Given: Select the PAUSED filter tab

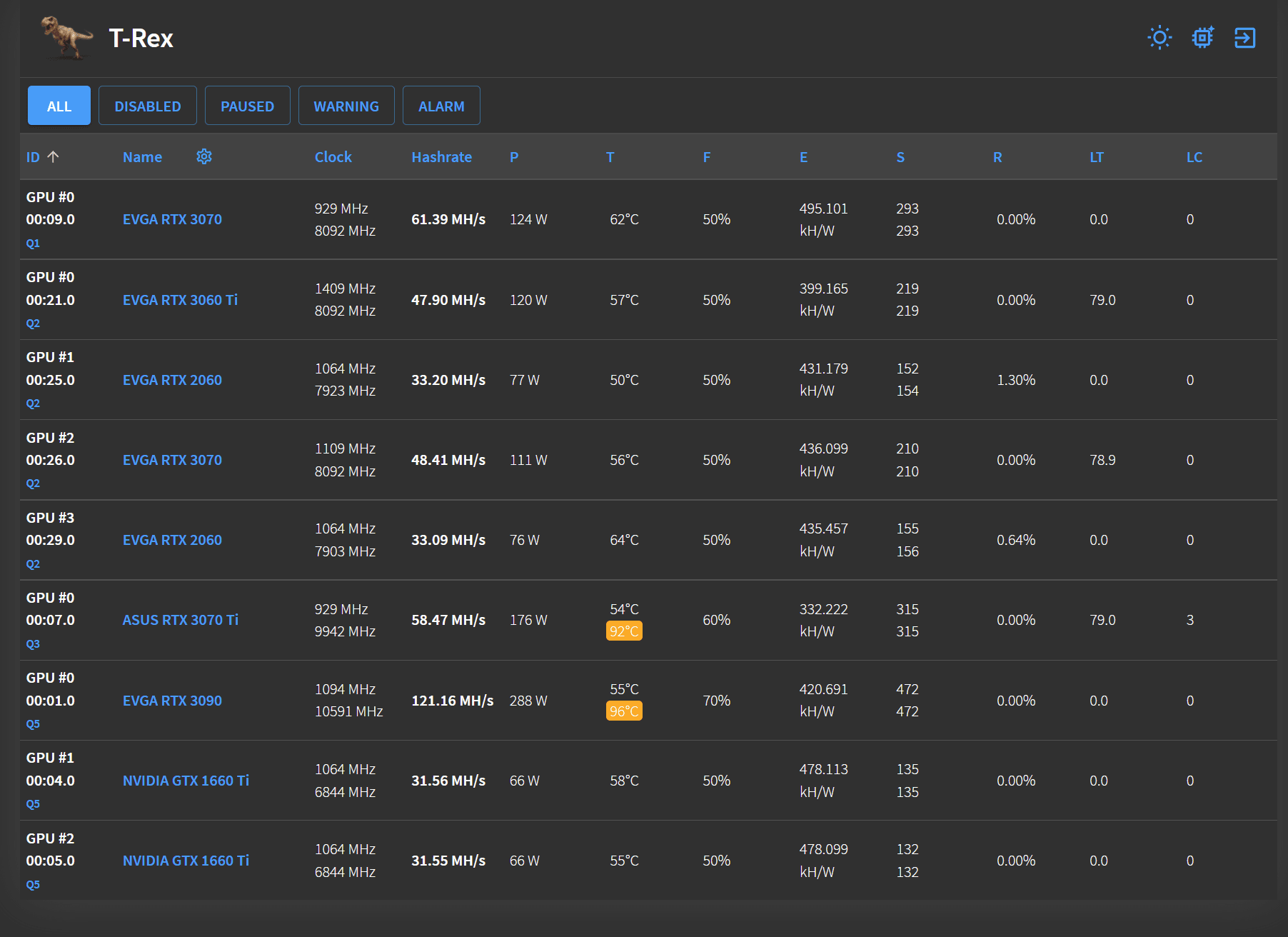Looking at the screenshot, I should (x=247, y=106).
